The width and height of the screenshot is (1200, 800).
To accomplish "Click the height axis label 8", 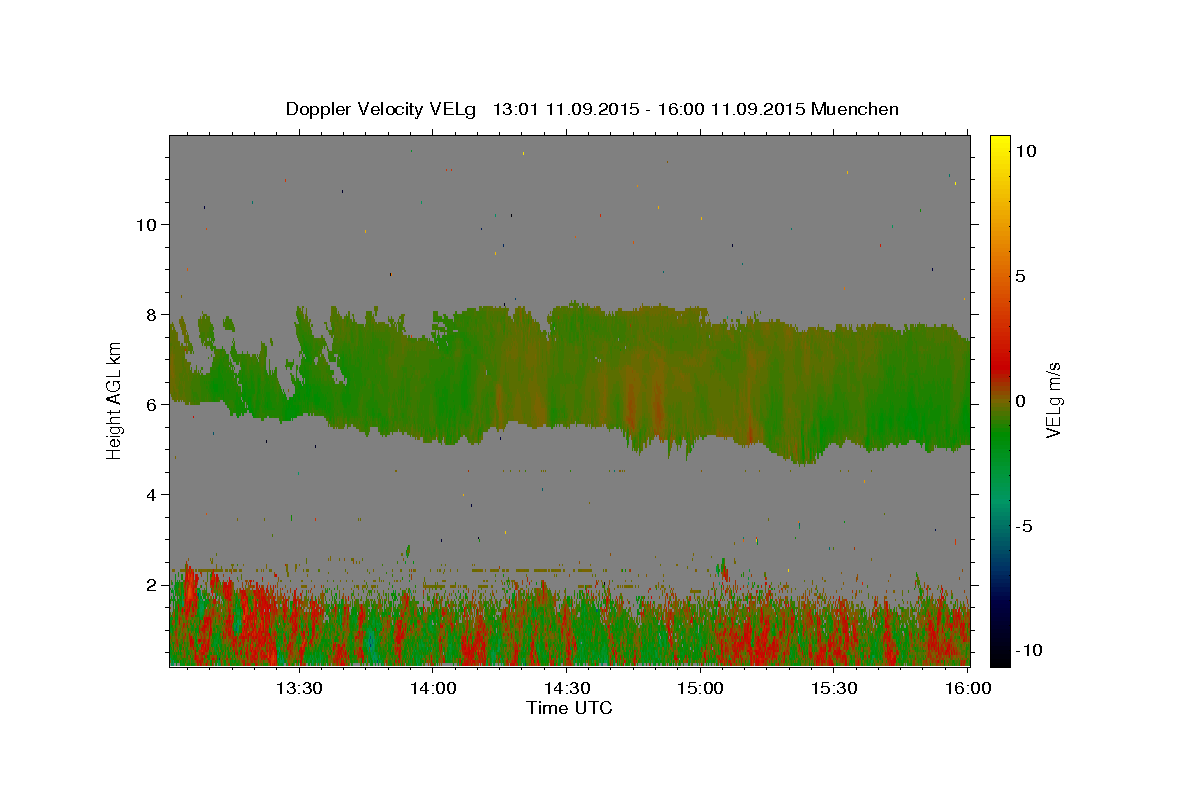I will (152, 314).
